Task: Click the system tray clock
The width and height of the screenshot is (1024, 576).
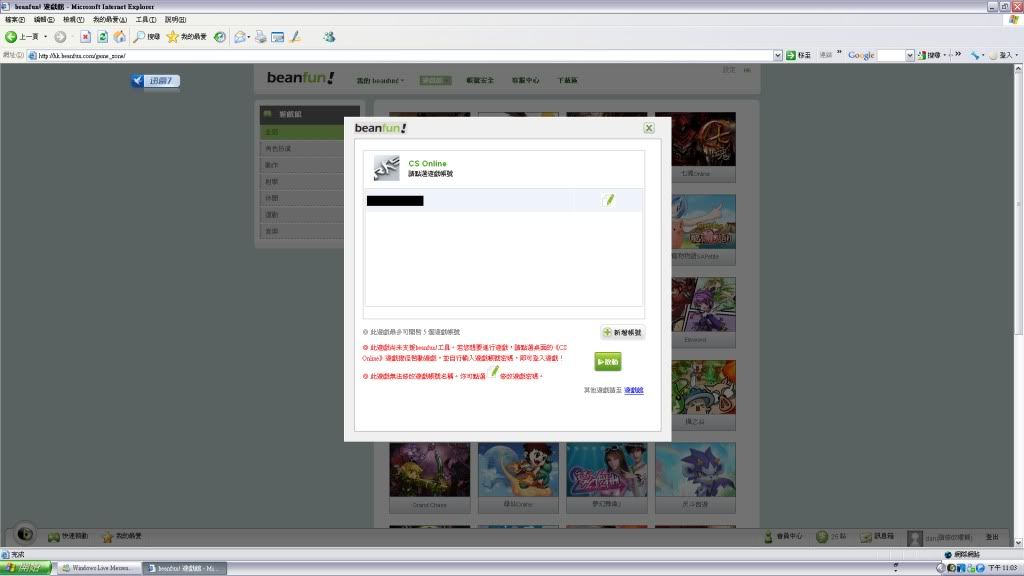Action: tap(1003, 568)
